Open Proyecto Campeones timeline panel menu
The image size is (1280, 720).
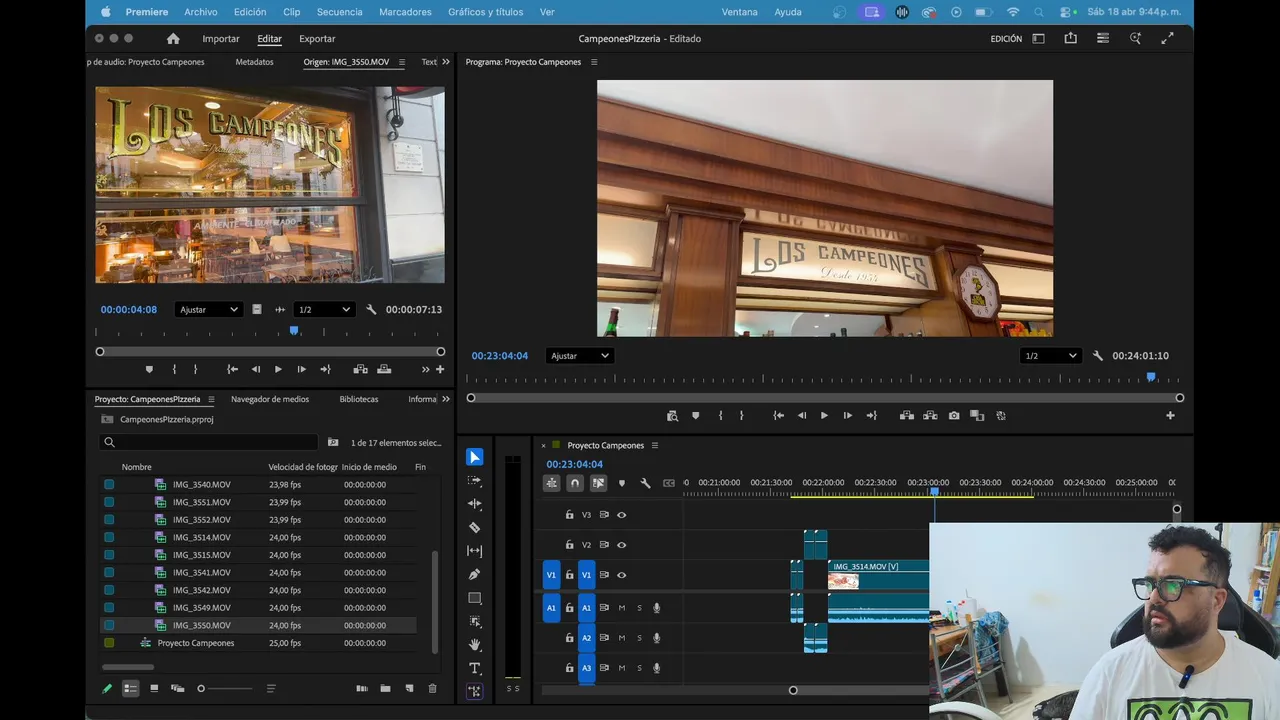point(655,446)
